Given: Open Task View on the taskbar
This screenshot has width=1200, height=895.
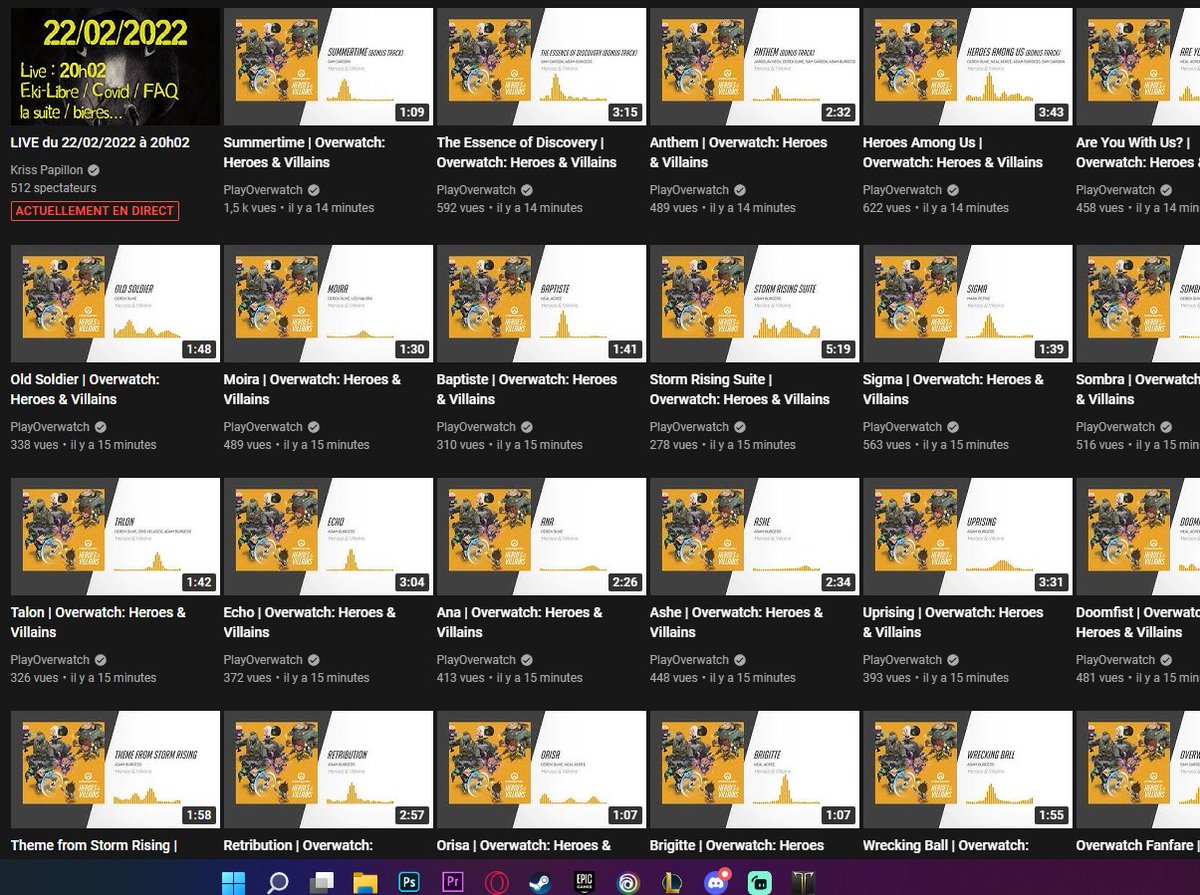Looking at the screenshot, I should click(321, 882).
